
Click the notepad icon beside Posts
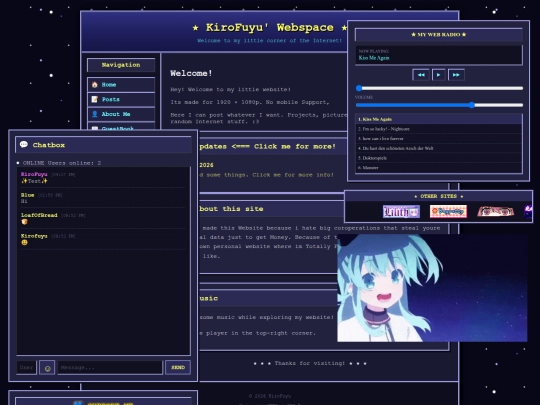95,100
